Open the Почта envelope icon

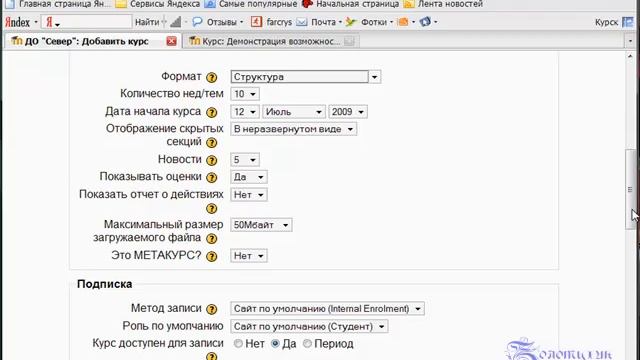click(302, 22)
